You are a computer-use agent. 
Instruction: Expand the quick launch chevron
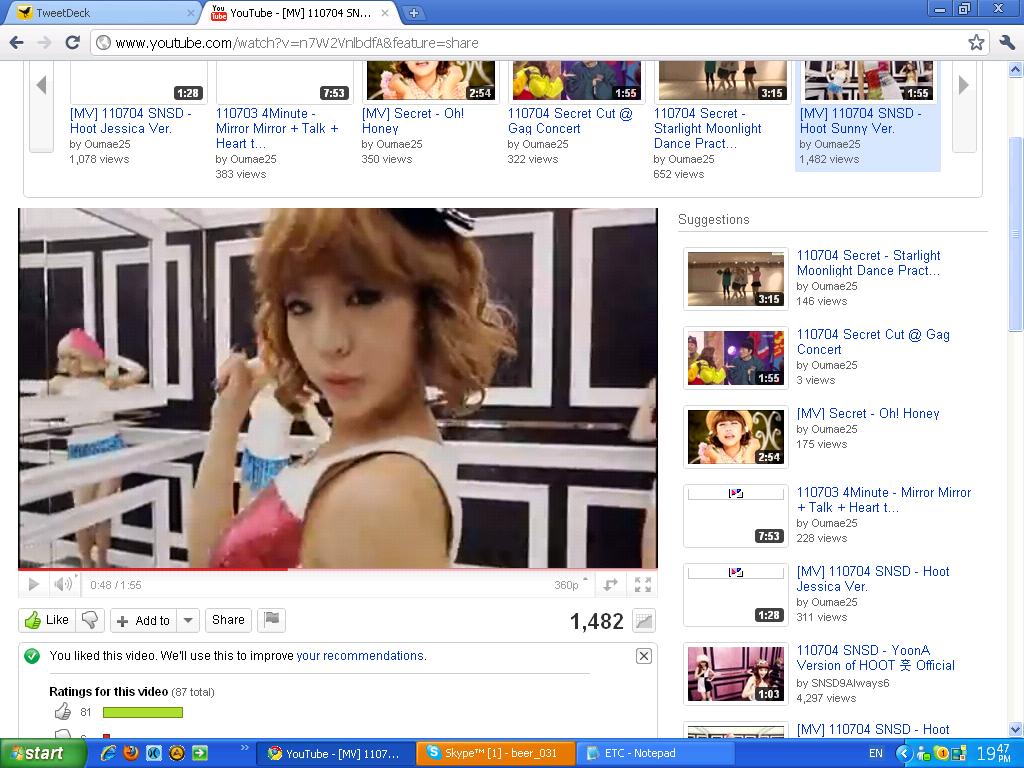tap(245, 748)
